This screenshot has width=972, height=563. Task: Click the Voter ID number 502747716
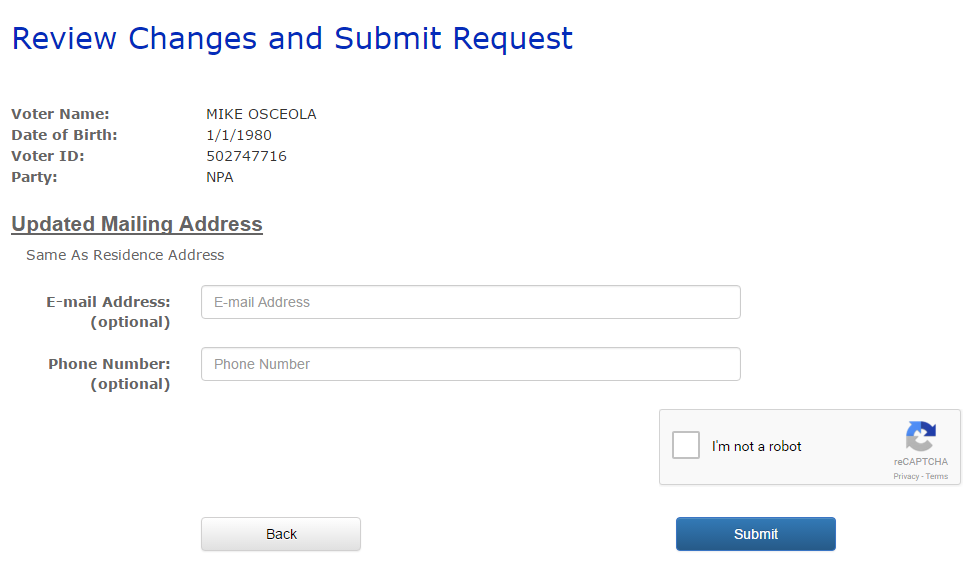[246, 156]
